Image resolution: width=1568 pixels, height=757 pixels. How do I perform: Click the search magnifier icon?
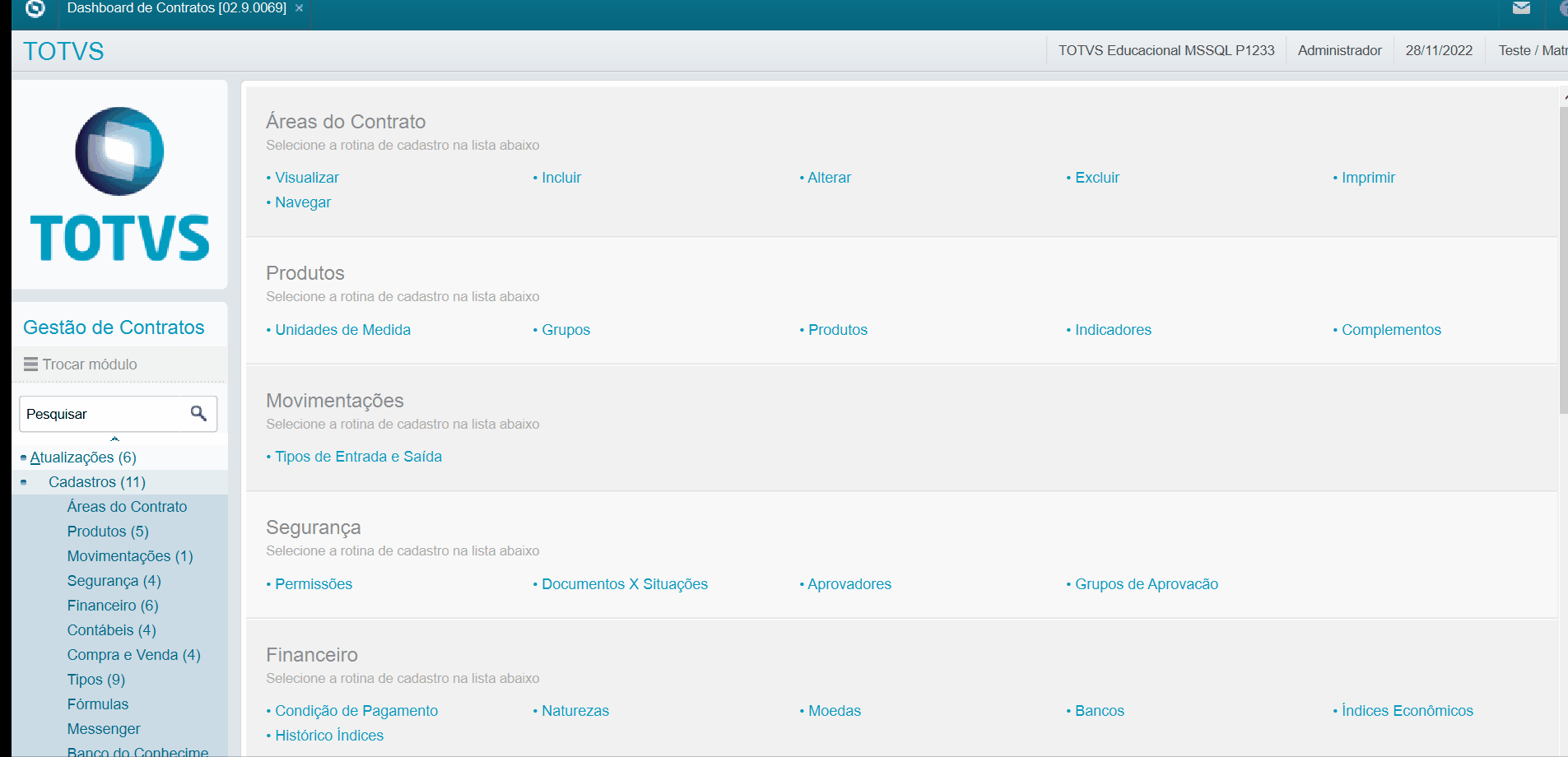[x=198, y=413]
